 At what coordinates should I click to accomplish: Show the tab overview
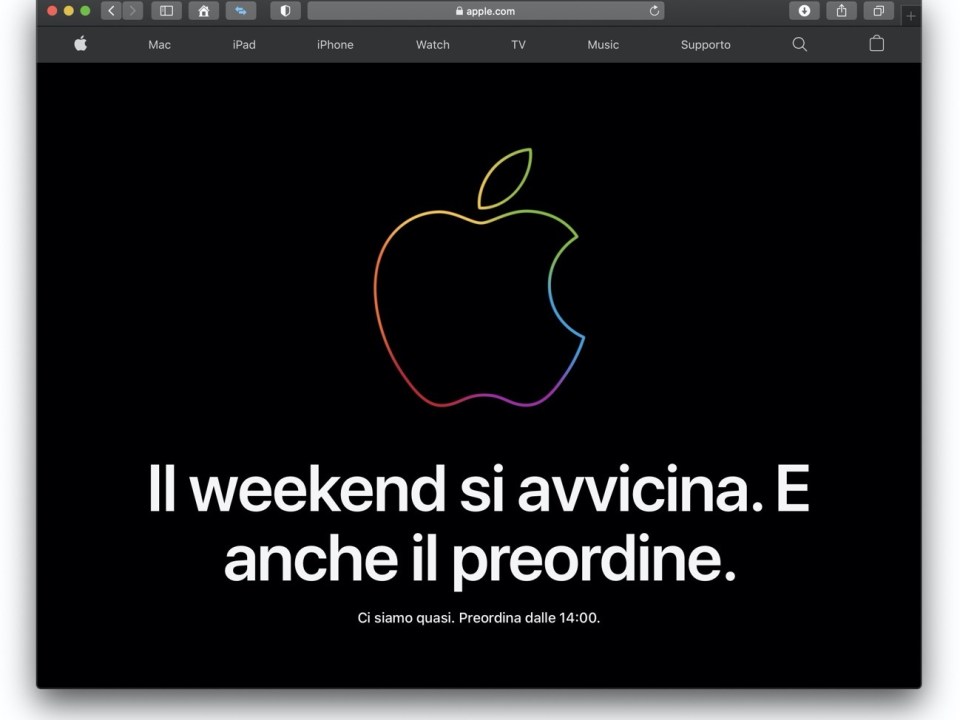coord(879,10)
